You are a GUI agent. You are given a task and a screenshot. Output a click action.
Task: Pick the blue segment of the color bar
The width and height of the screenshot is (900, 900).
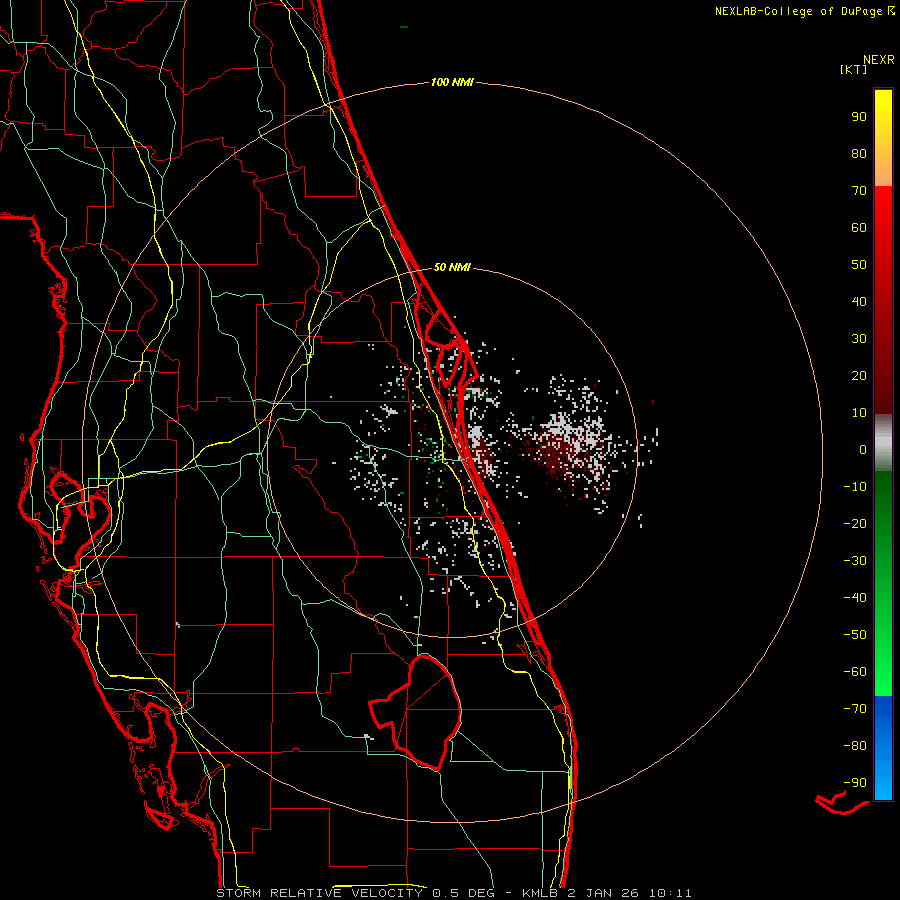pyautogui.click(x=883, y=748)
